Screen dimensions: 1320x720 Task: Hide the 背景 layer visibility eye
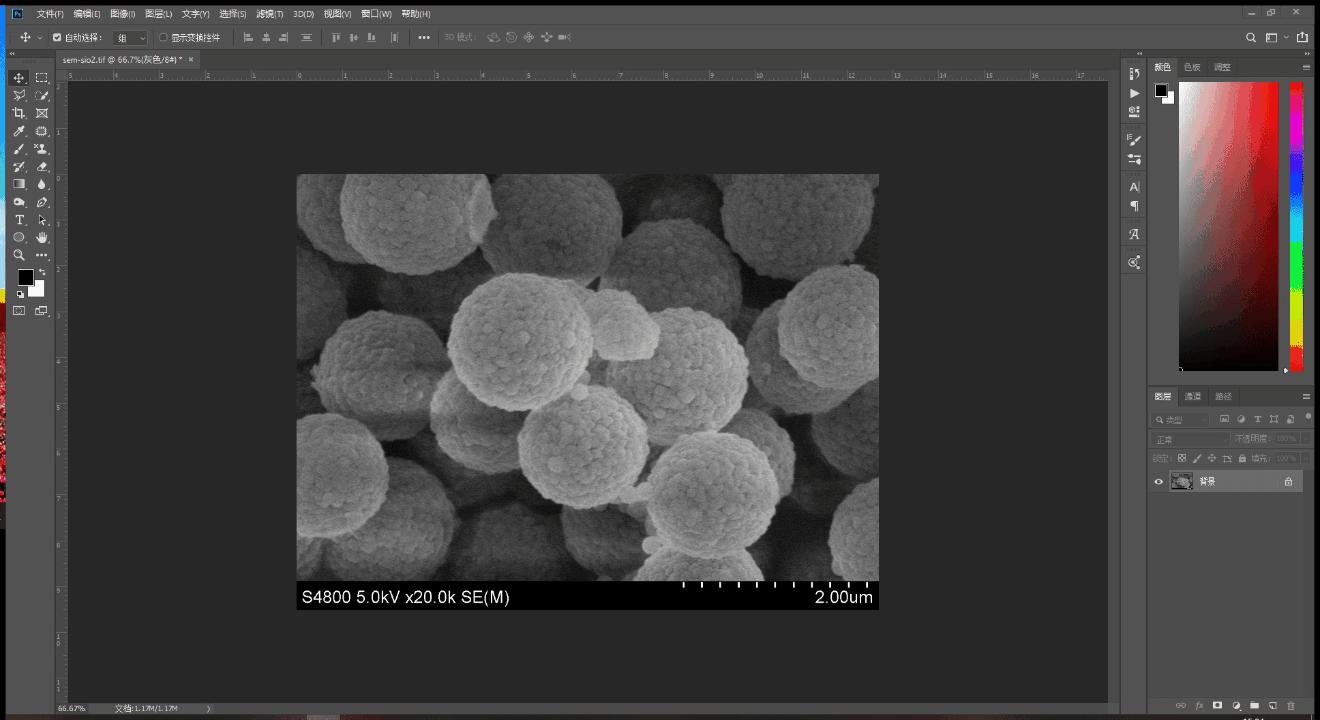pos(1158,482)
